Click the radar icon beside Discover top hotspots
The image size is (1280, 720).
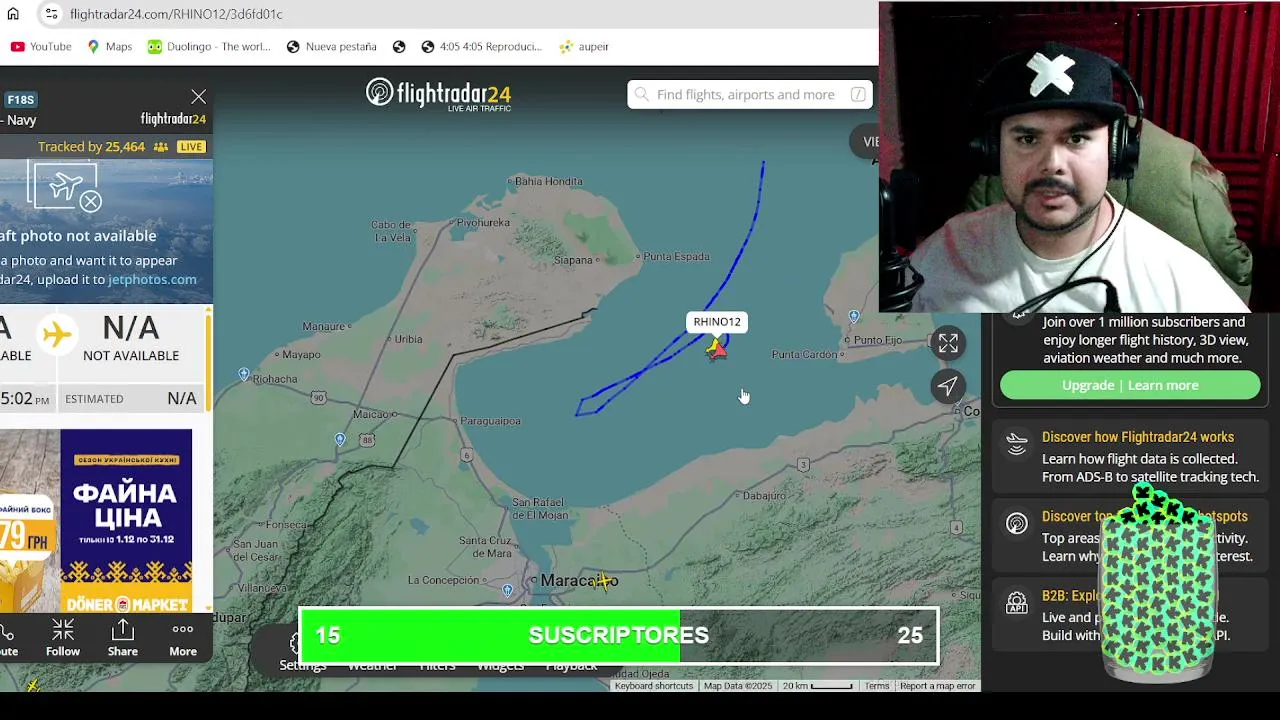click(1017, 523)
